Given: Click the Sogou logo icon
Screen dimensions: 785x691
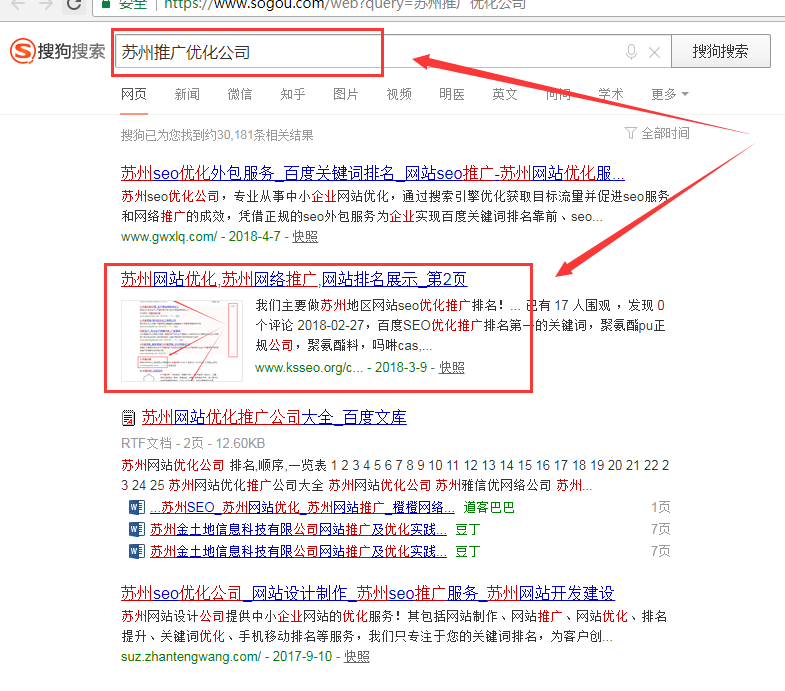Looking at the screenshot, I should pyautogui.click(x=22, y=52).
